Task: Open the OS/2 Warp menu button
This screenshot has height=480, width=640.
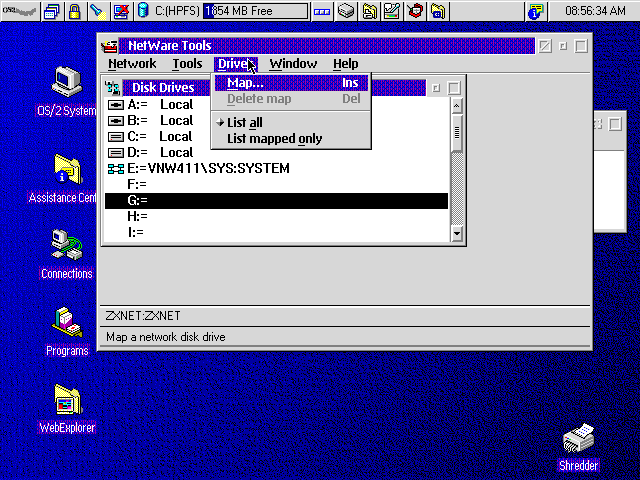Action: click(x=20, y=11)
